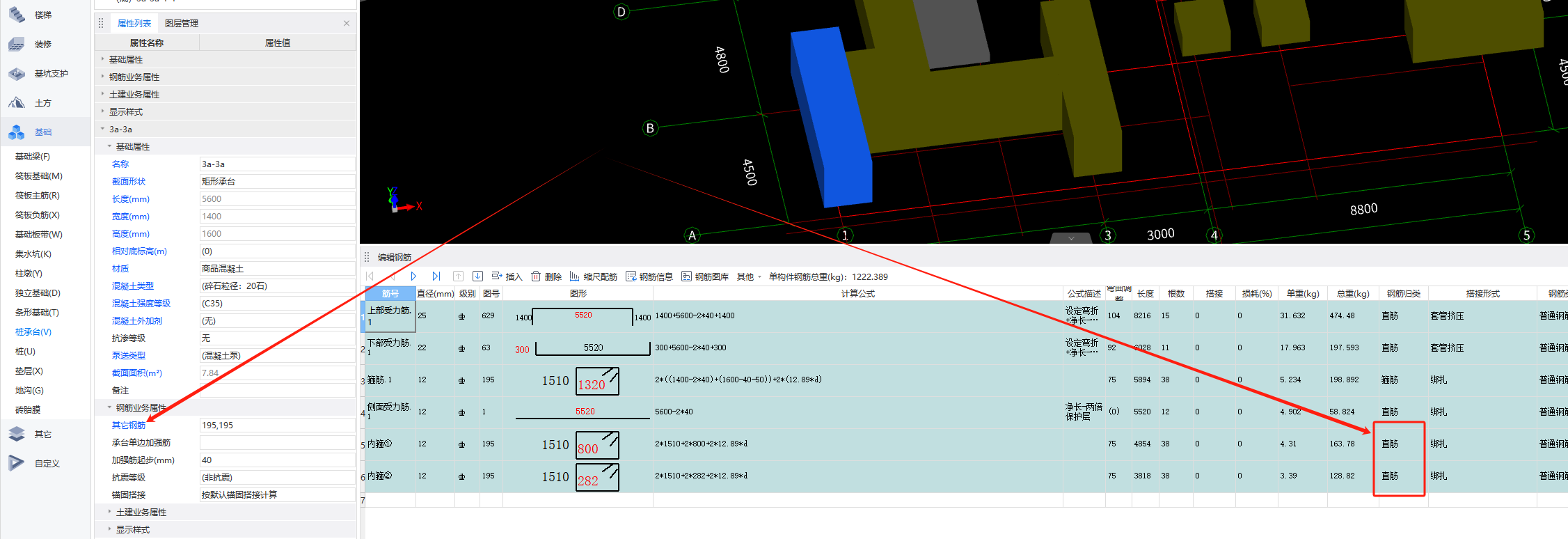Click 内箍② row name cell

click(390, 476)
